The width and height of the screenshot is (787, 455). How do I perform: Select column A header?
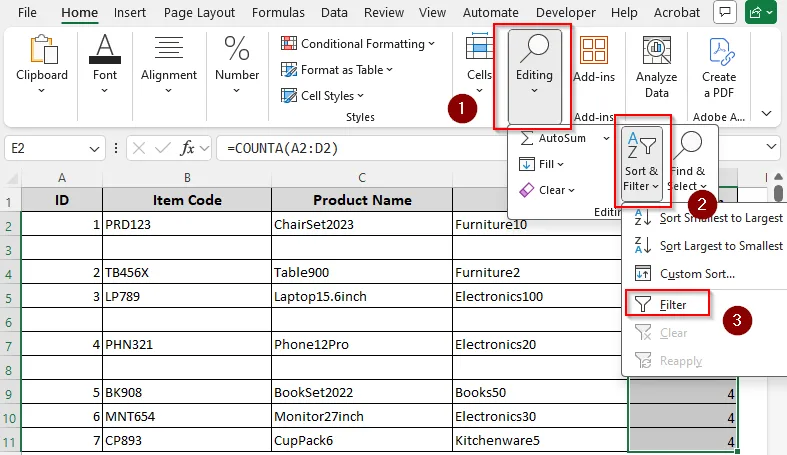pos(62,178)
